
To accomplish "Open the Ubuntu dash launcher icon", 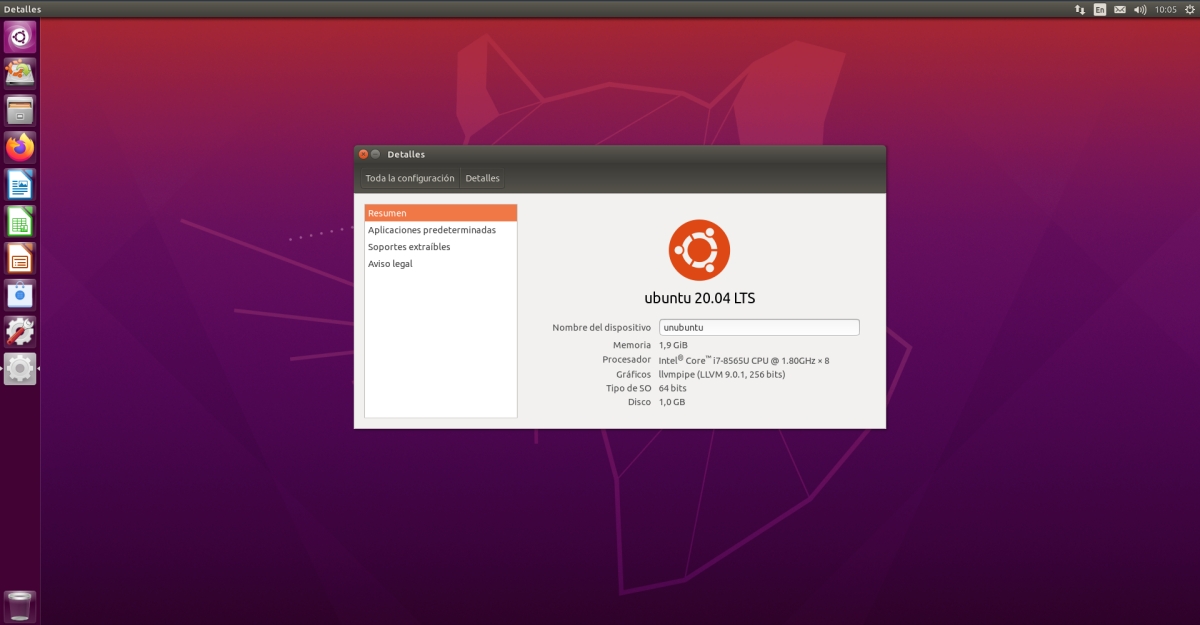I will click(x=19, y=36).
